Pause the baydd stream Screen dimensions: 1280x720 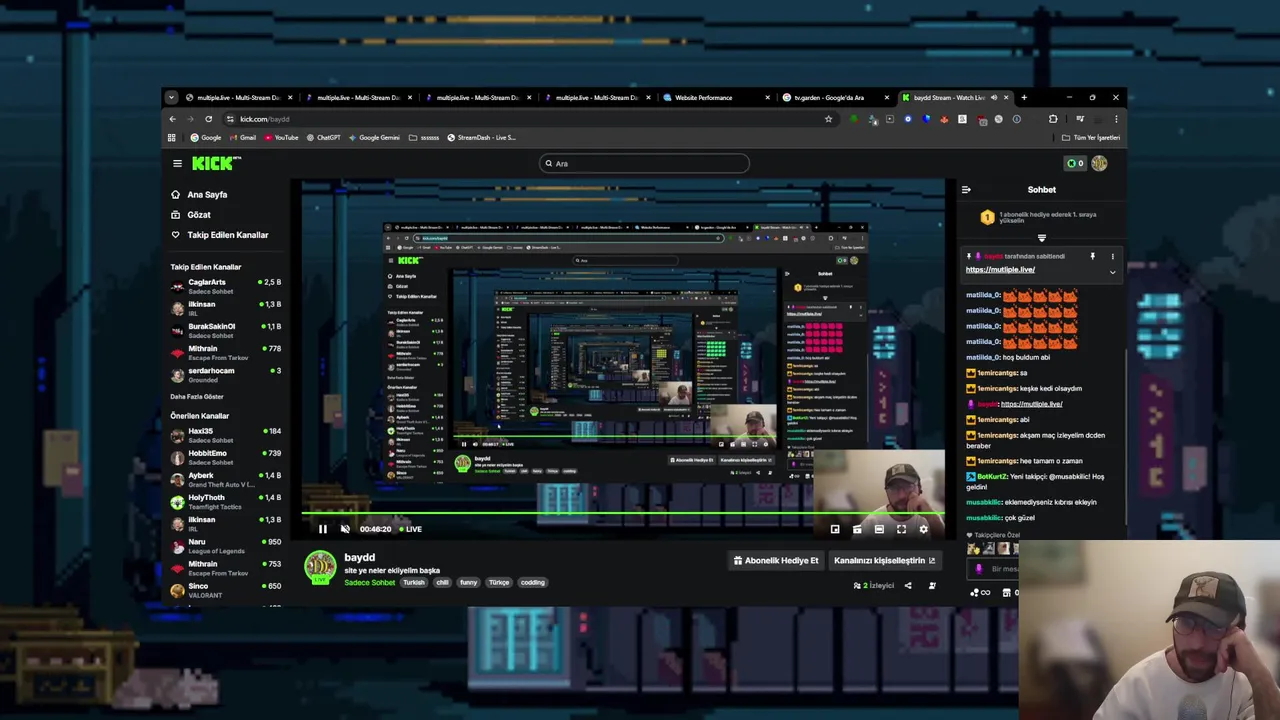click(322, 529)
